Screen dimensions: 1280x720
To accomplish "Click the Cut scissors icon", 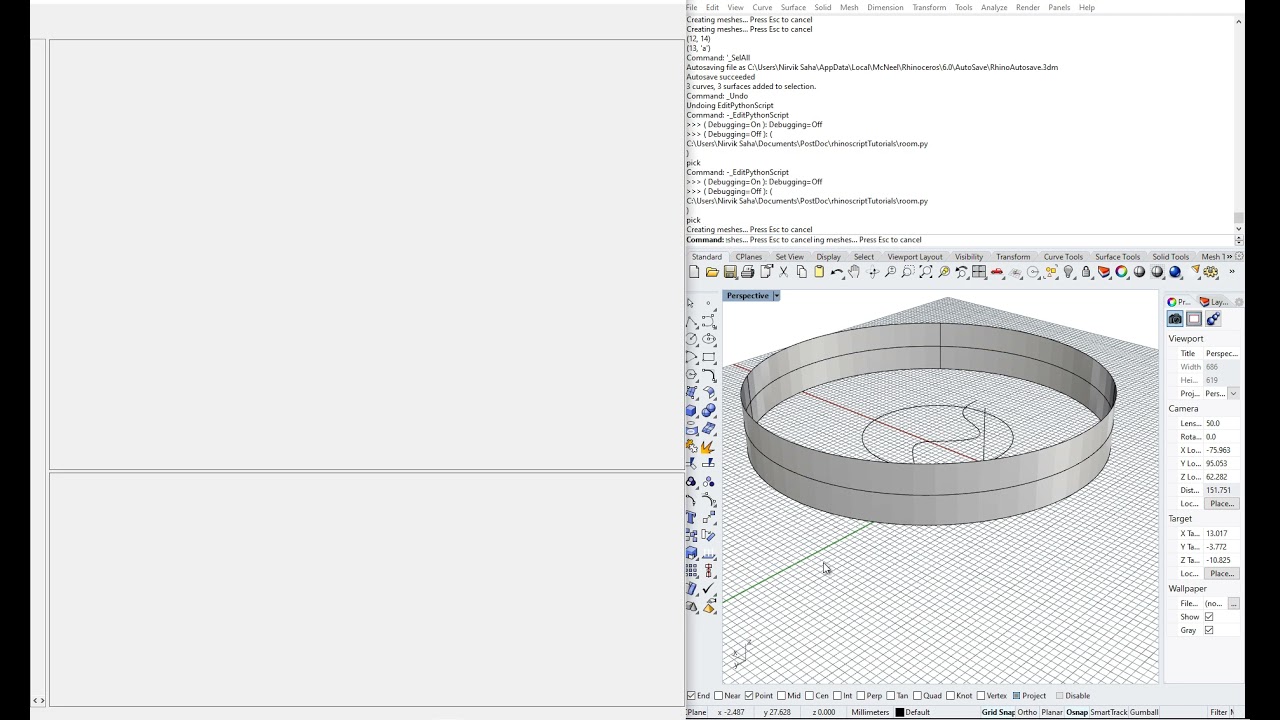I will (783, 272).
